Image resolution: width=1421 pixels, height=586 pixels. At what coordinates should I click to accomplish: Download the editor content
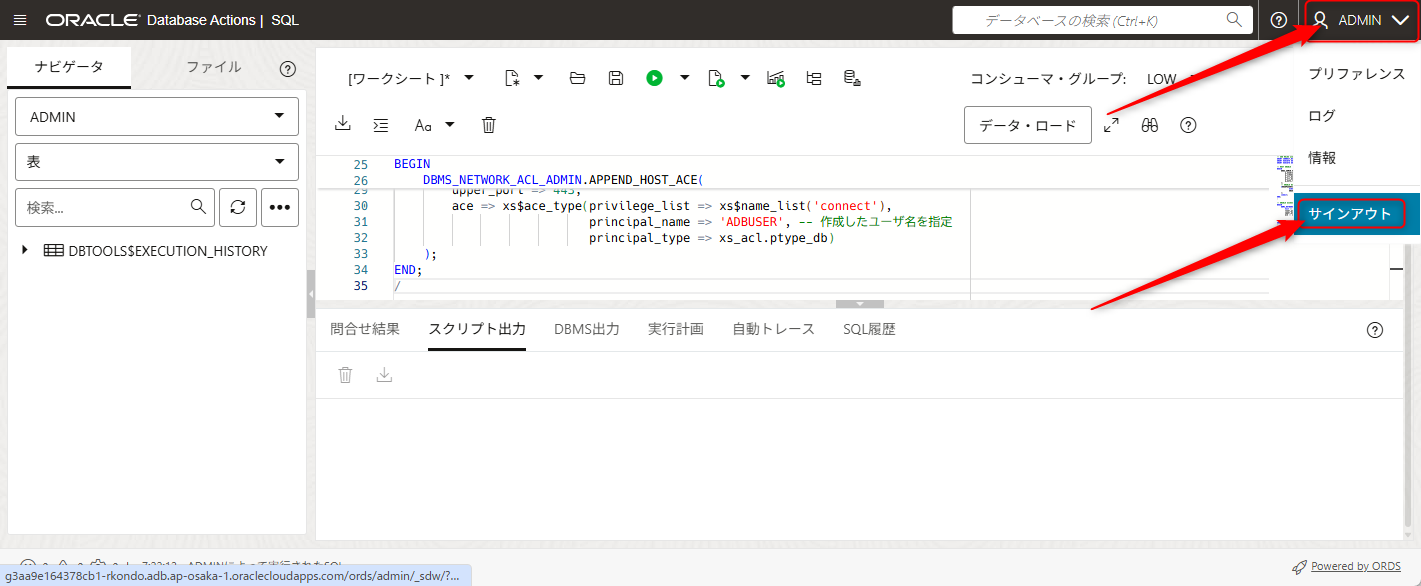343,124
